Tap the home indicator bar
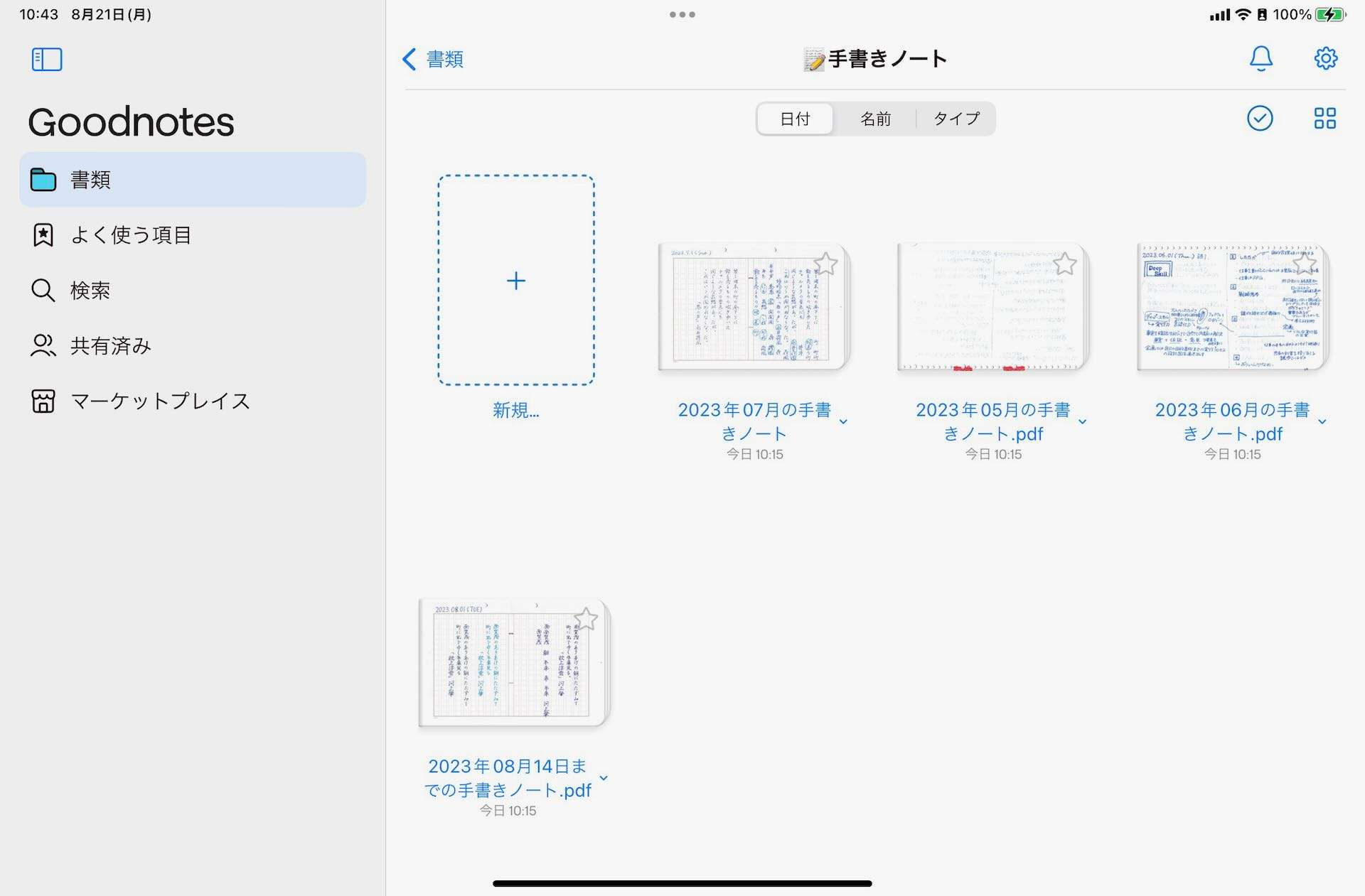The height and width of the screenshot is (896, 1365). point(682,883)
